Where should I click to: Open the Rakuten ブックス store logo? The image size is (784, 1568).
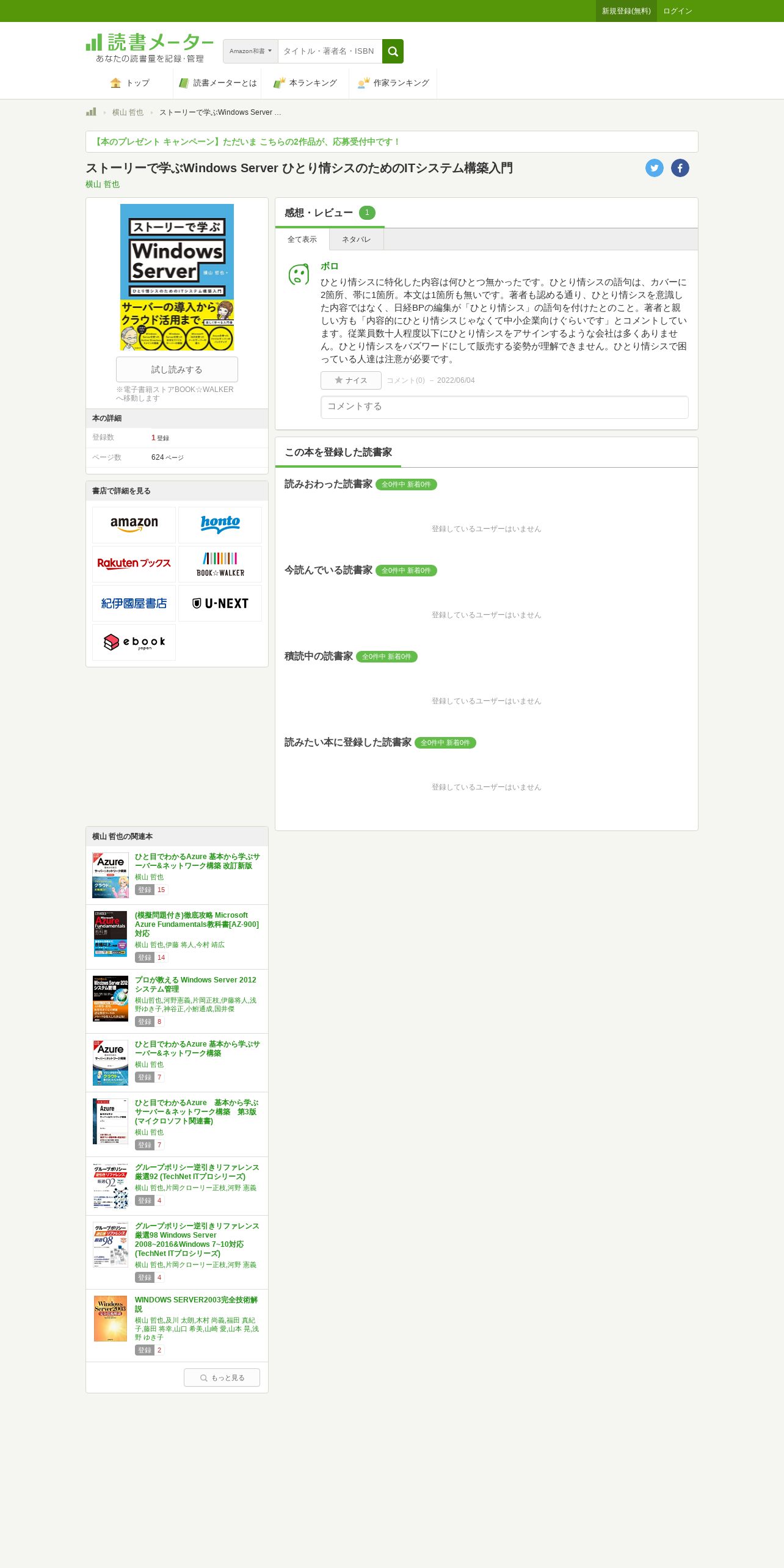point(134,564)
